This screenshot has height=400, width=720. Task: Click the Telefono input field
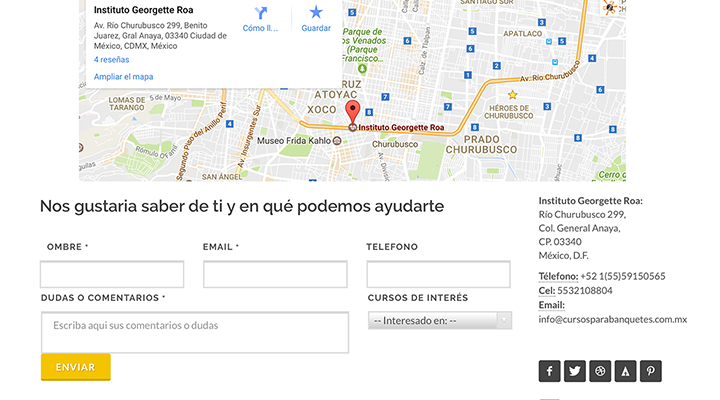click(x=439, y=274)
